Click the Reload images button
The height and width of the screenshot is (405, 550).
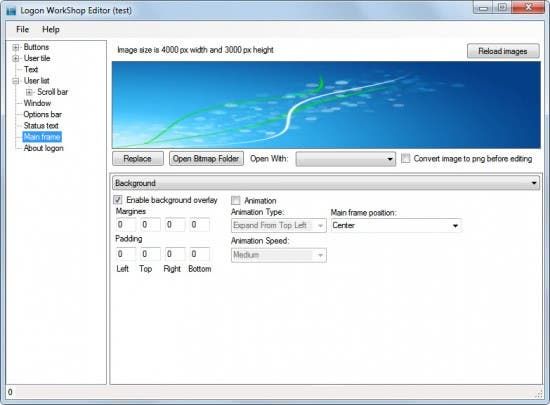click(503, 51)
